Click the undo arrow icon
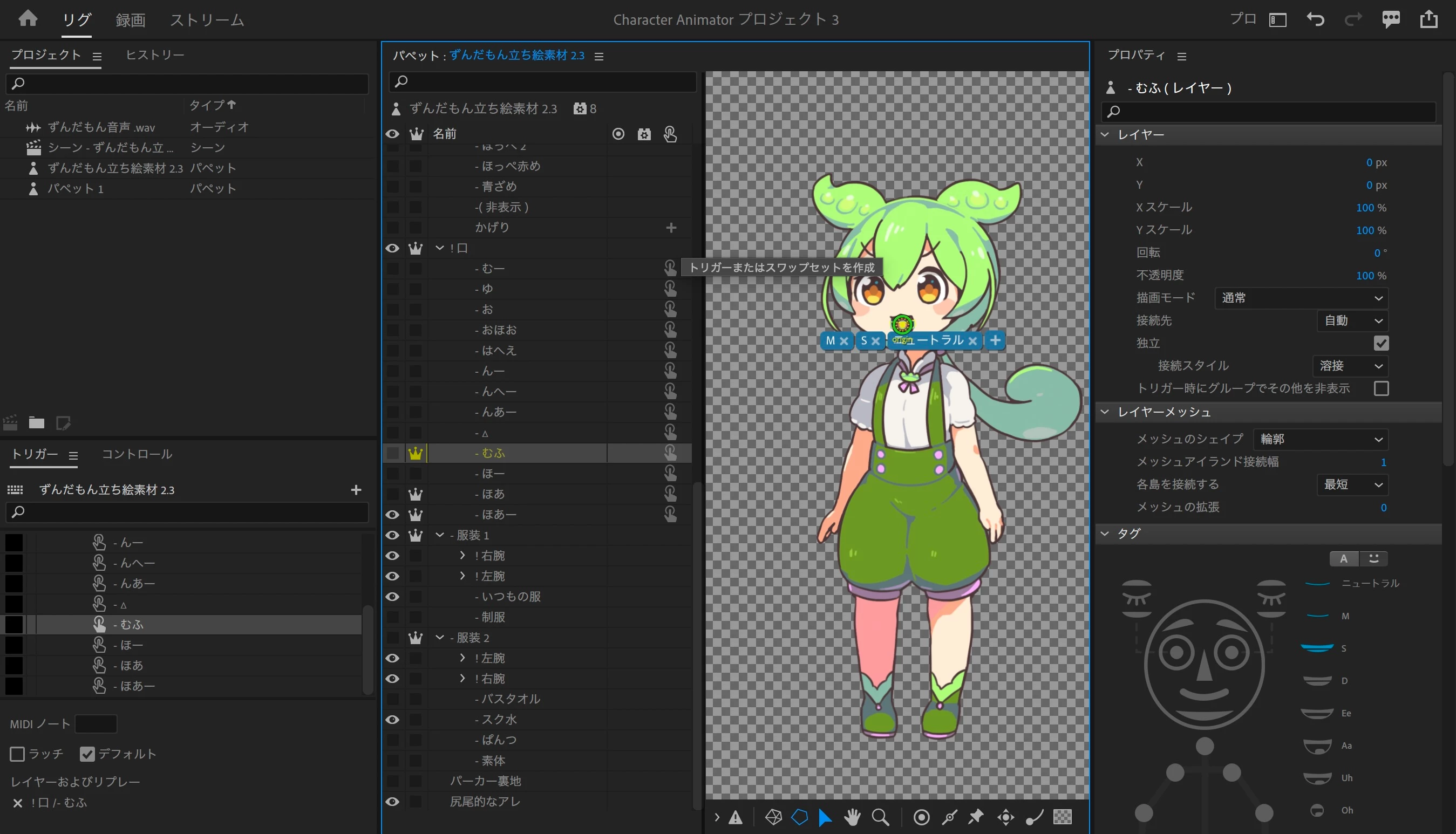 click(x=1315, y=19)
